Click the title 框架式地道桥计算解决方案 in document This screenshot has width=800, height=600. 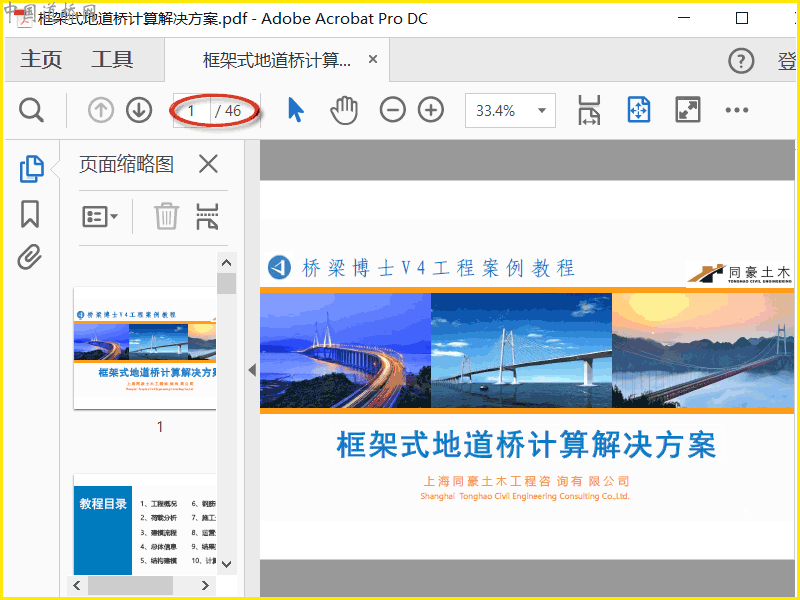(527, 444)
